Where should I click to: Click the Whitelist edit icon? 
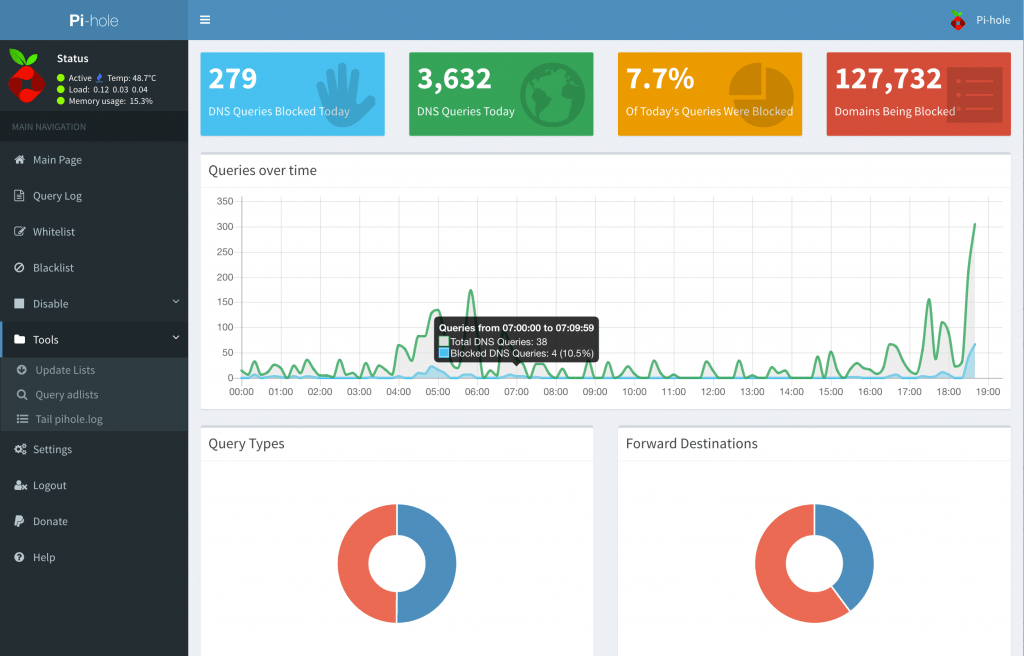(20, 232)
